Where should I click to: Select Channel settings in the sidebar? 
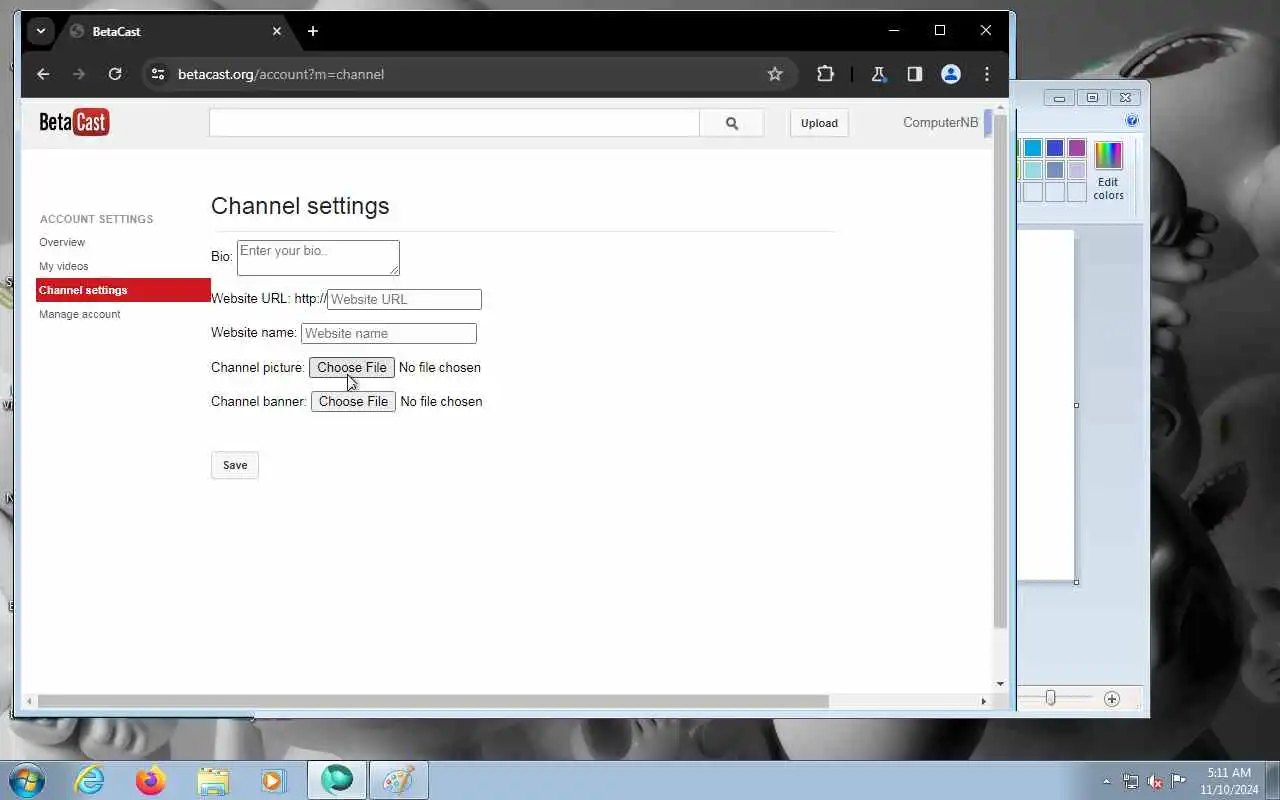tap(123, 290)
